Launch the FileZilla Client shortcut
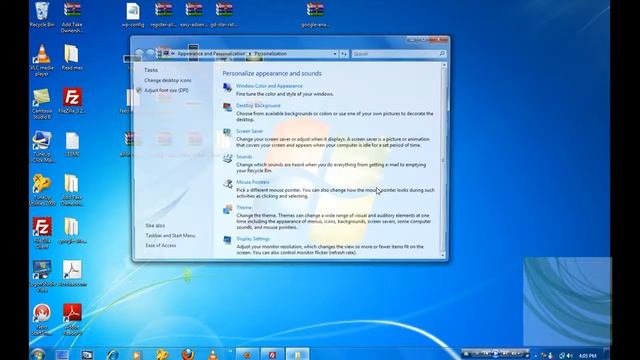 [42, 233]
